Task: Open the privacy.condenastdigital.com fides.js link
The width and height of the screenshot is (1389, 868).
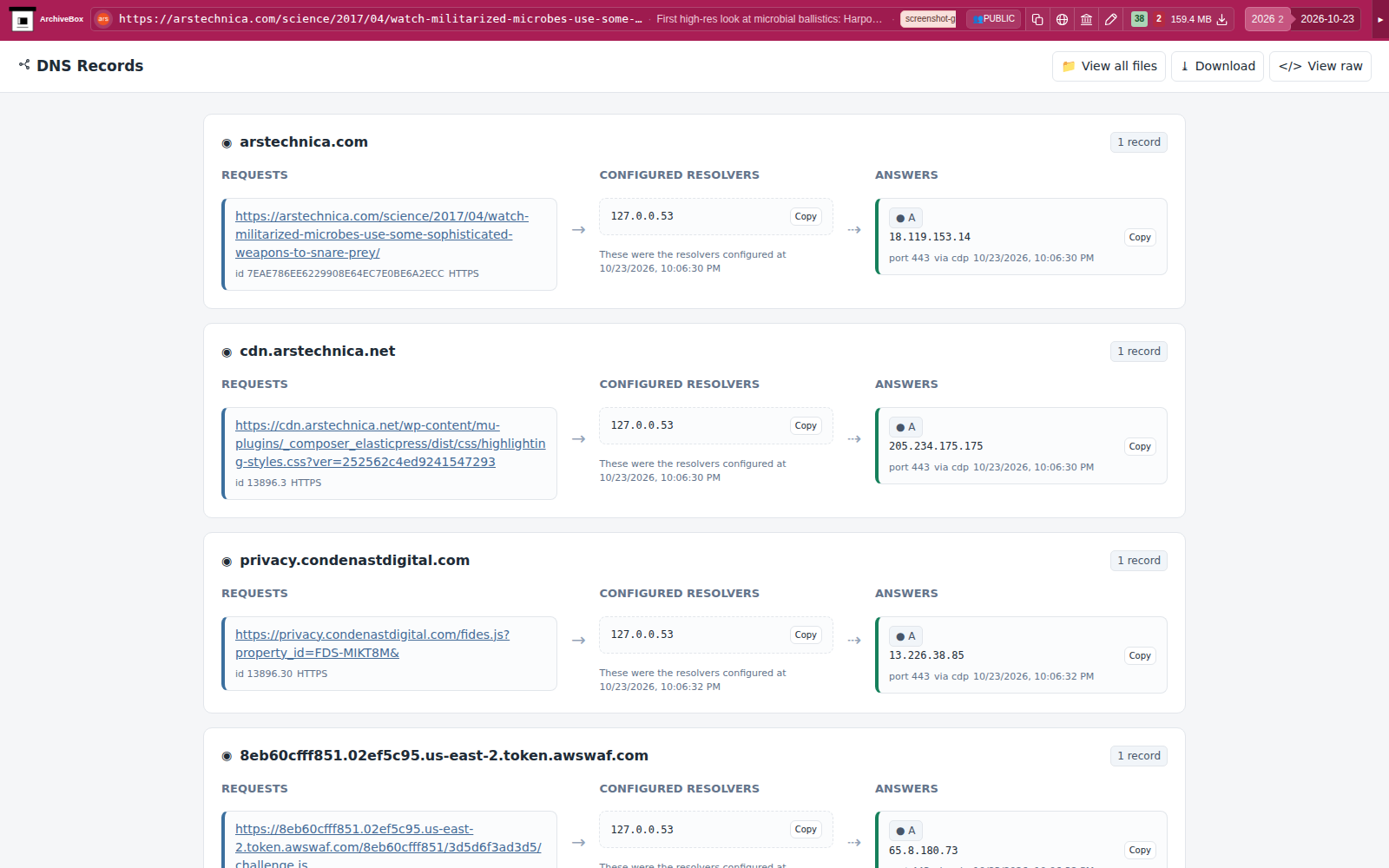Action: tap(372, 643)
